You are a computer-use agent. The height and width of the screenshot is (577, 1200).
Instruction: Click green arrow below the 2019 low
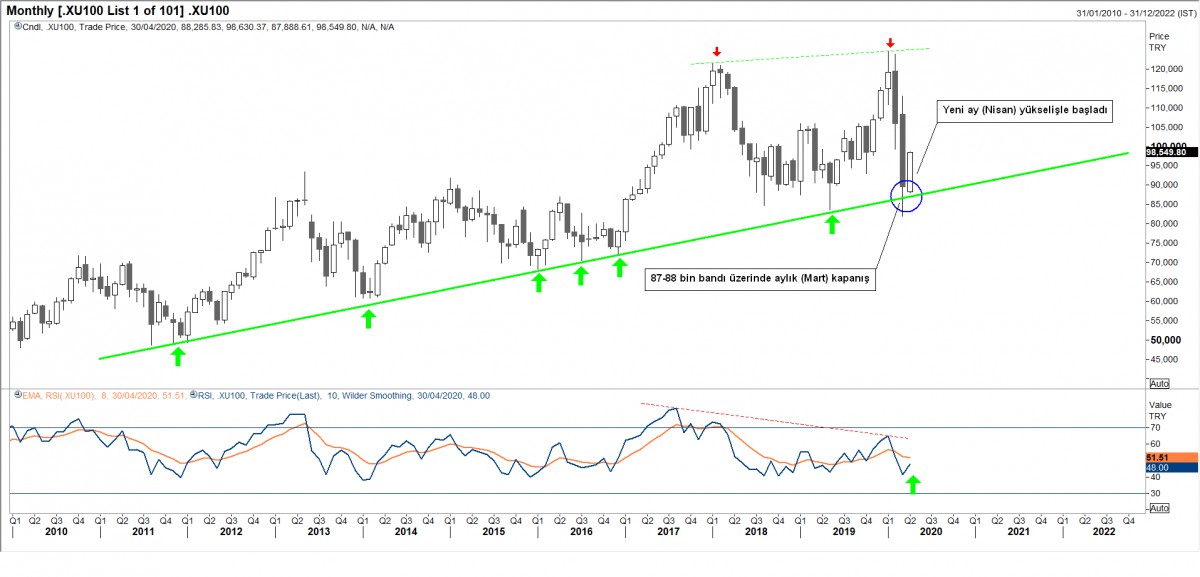coord(831,225)
